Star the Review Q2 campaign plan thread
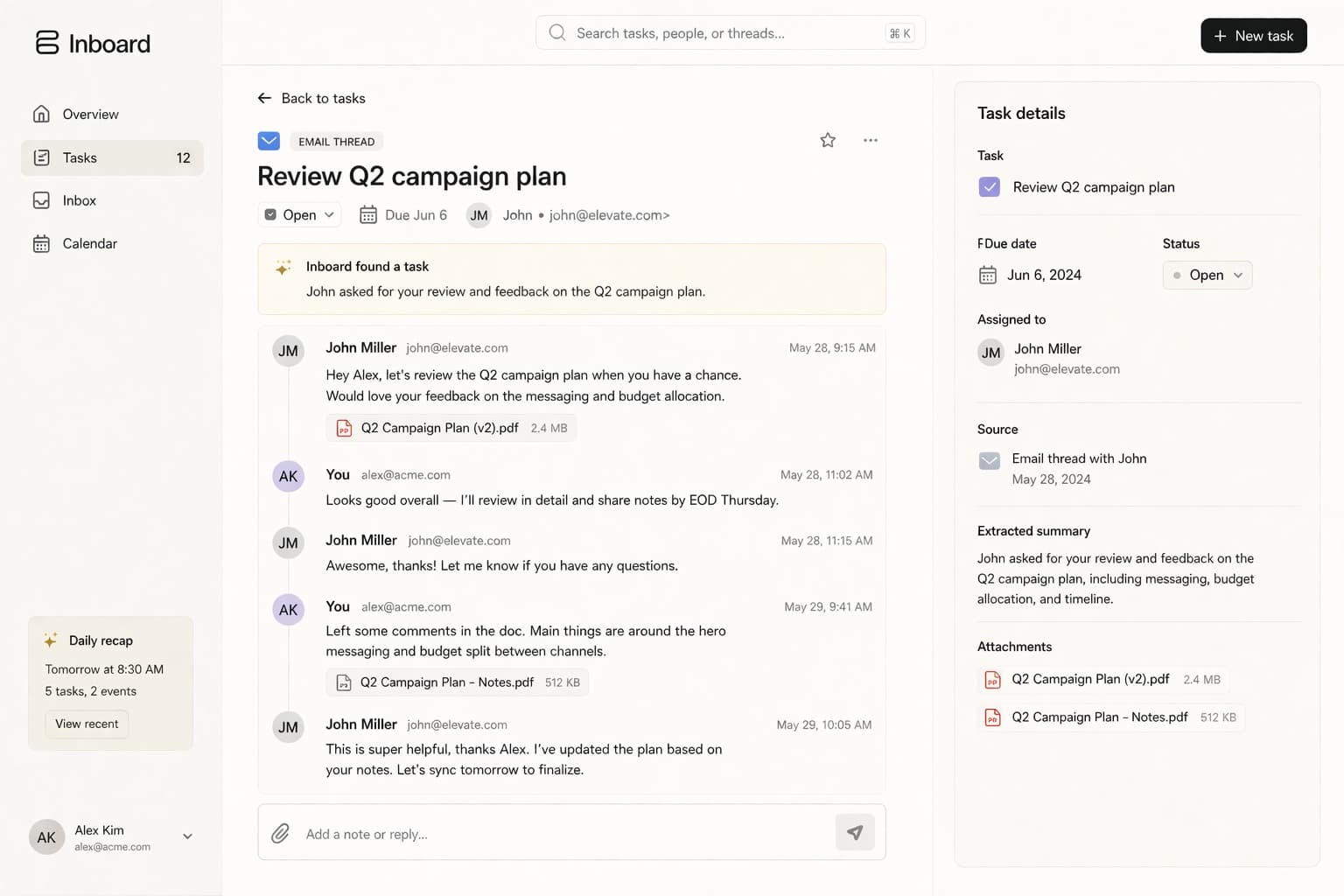The image size is (1344, 896). (827, 139)
